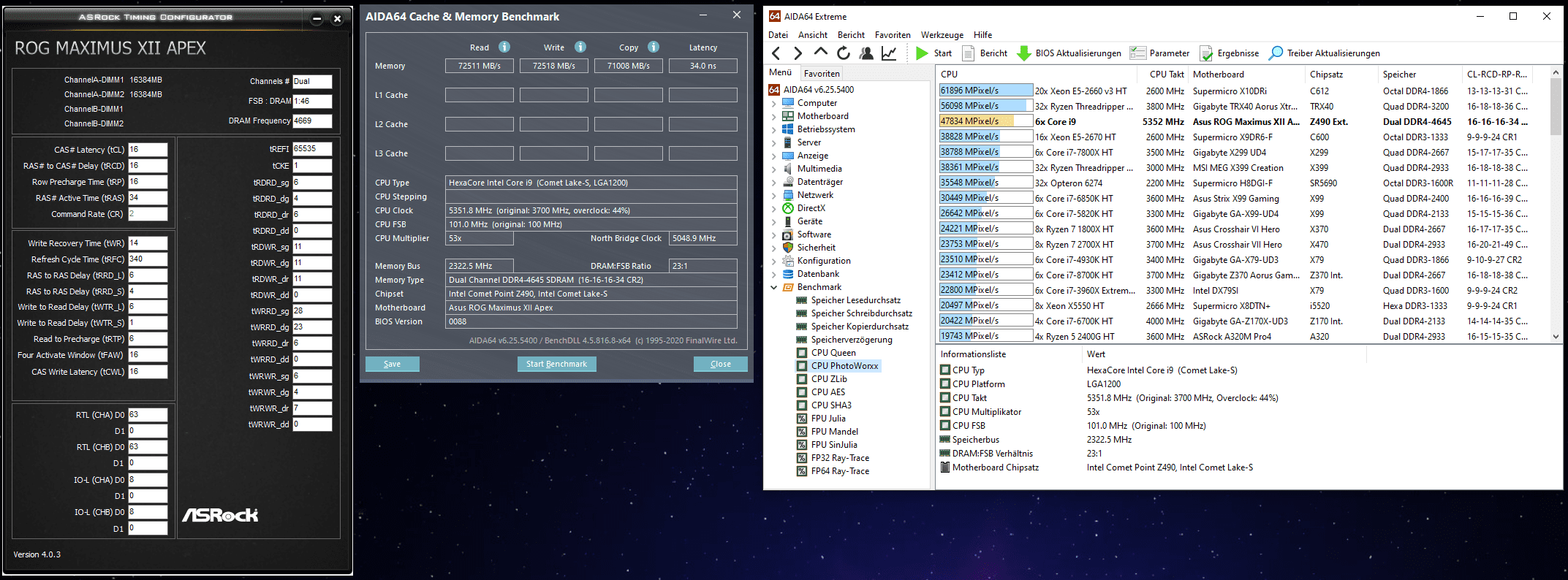Select the 47834 MPixel/s result bar
Screen dimensions: 1568x580
pos(985,121)
